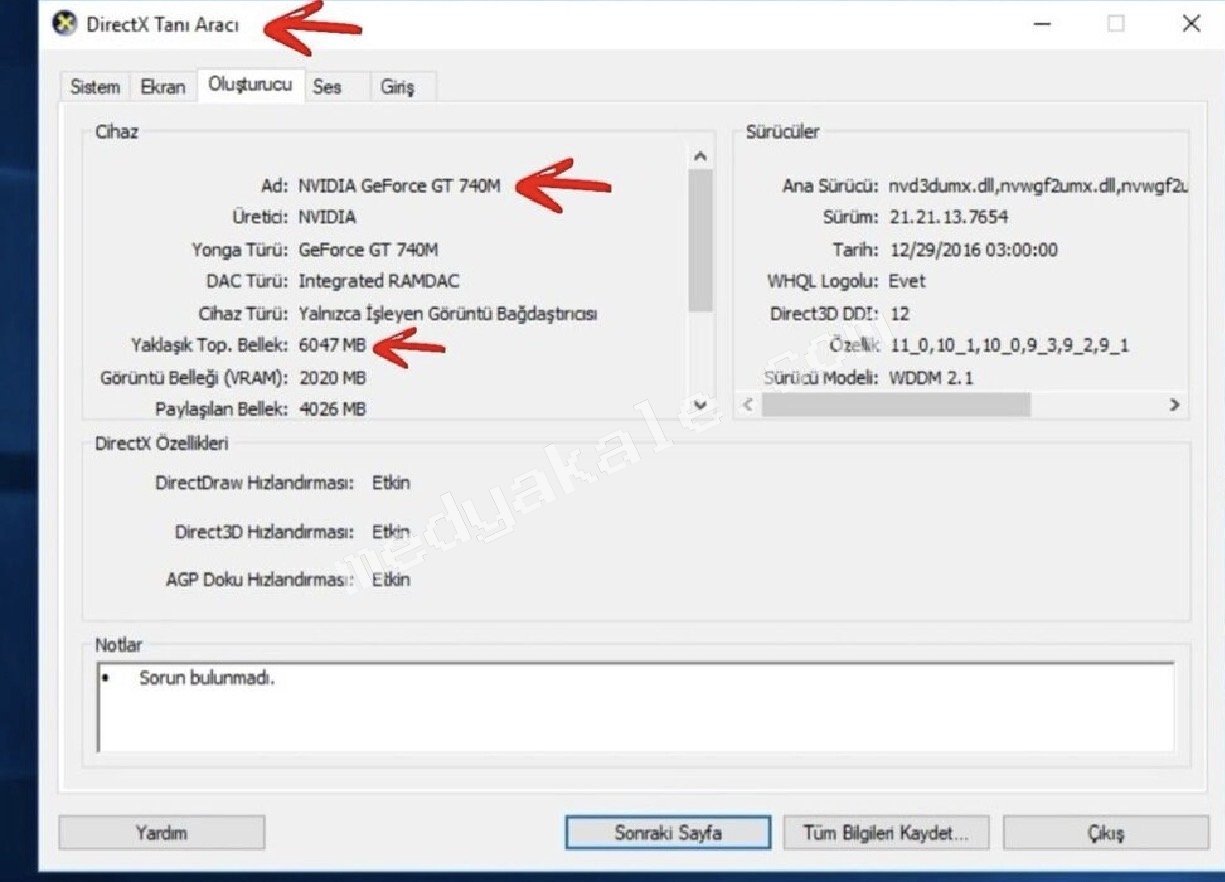Click the Sürücü Modeli value 'WDDM 2.1'
This screenshot has width=1225, height=882.
point(931,377)
